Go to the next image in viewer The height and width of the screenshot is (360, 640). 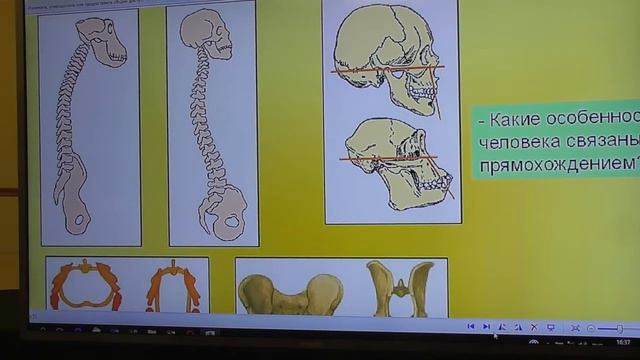[x=486, y=327]
